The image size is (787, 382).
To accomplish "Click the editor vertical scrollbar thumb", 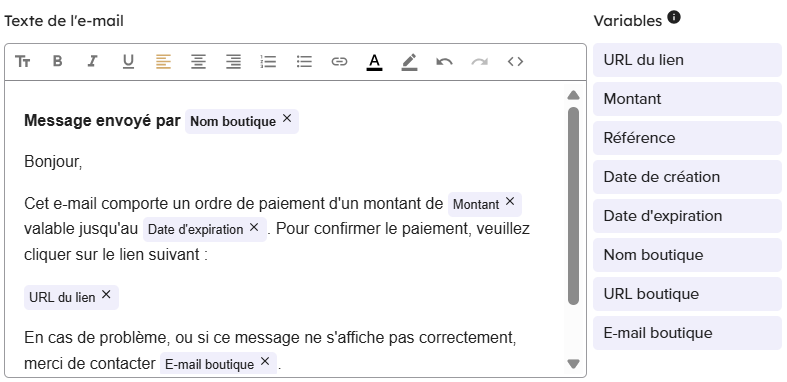I will point(573,206).
